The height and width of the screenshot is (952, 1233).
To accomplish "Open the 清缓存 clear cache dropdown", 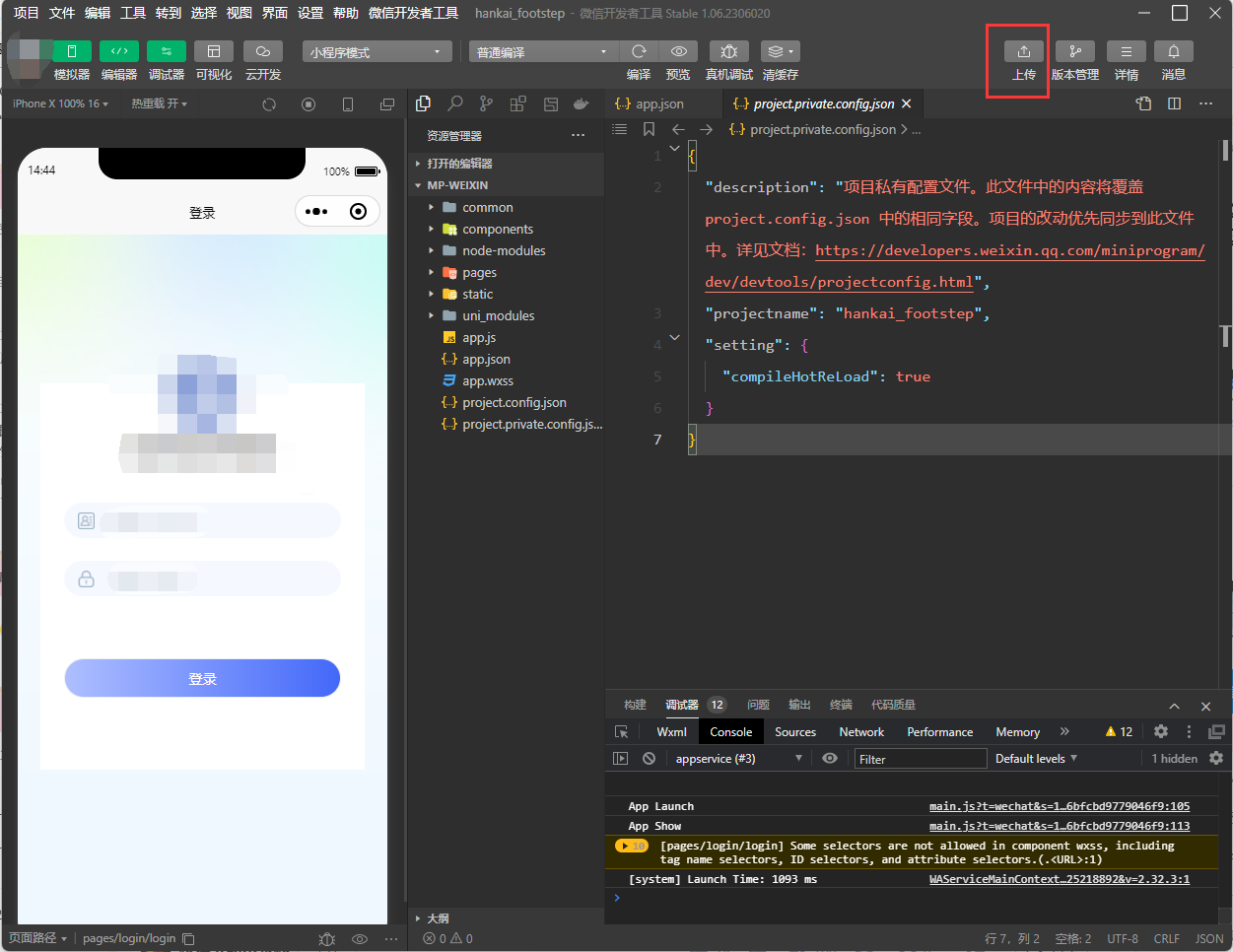I will 781,51.
